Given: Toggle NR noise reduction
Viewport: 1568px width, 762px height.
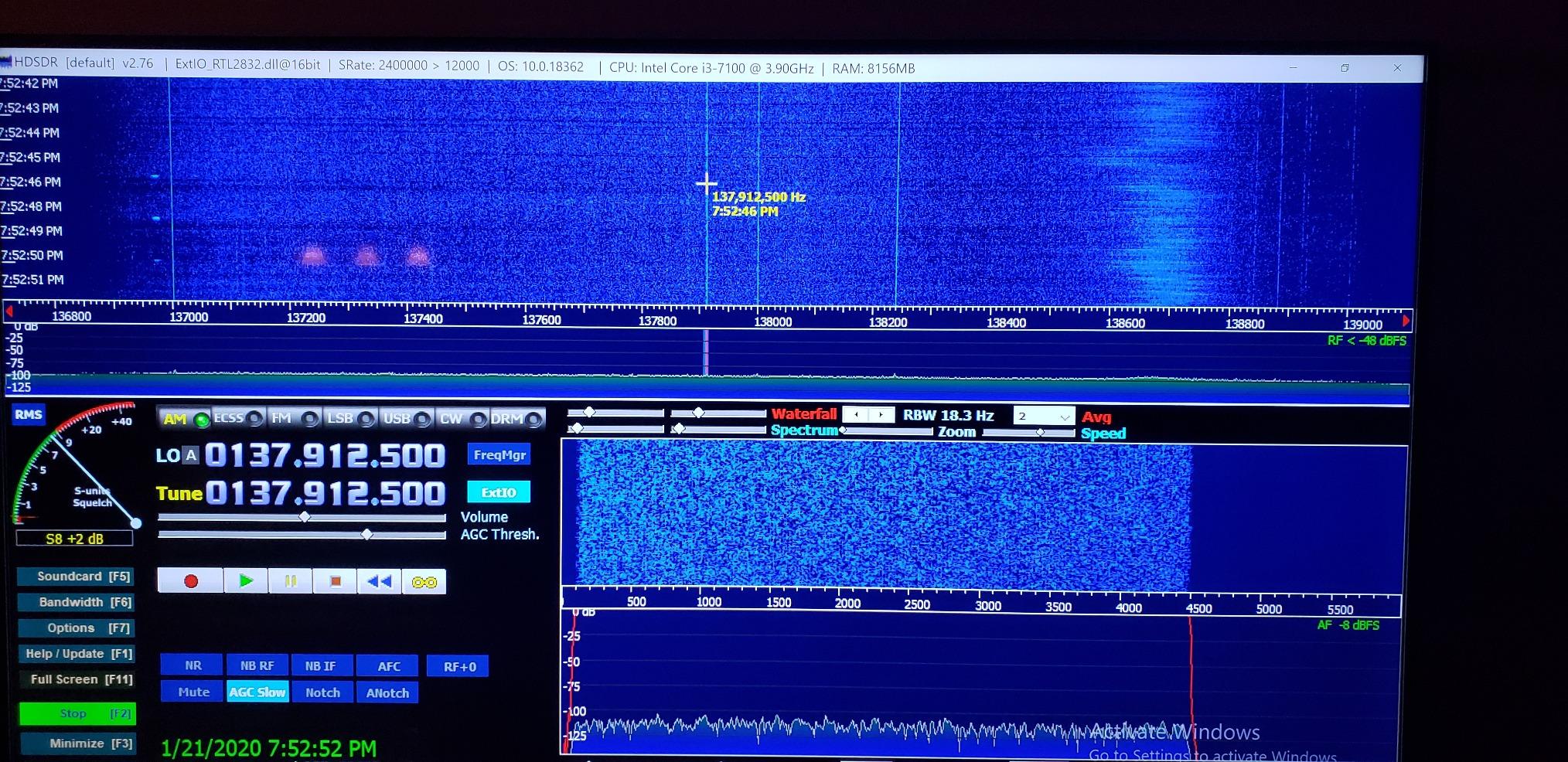Looking at the screenshot, I should (193, 665).
